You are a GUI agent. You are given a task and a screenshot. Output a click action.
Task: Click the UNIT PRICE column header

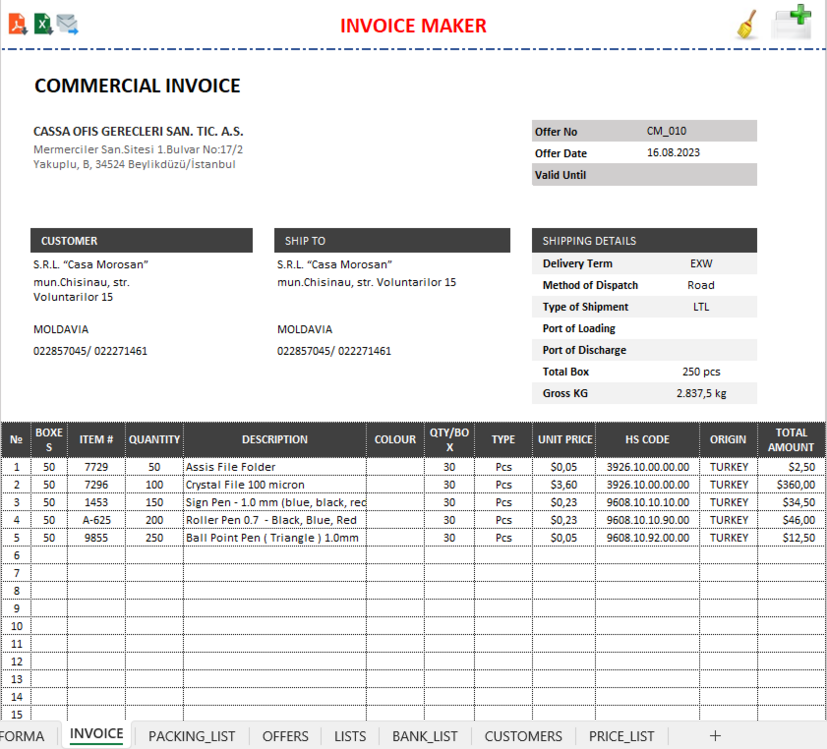coord(564,439)
